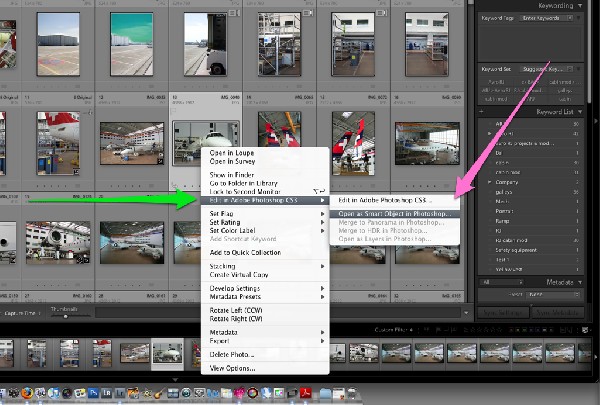Image resolution: width=600 pixels, height=405 pixels.
Task: Choose Lock to Second Monitor
Action: point(245,191)
